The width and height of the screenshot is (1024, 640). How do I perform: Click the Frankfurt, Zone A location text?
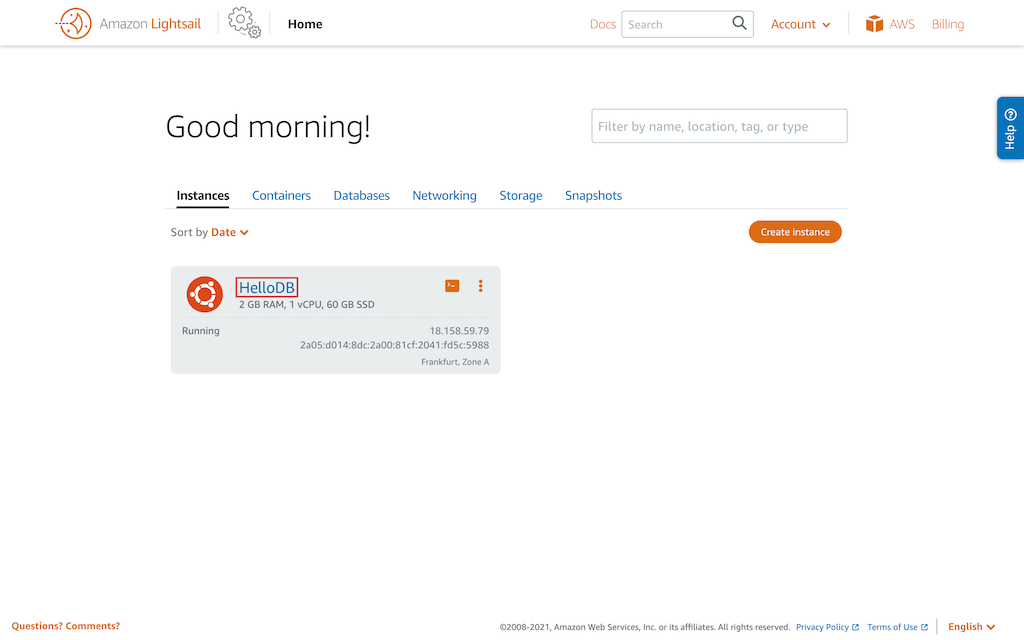pyautogui.click(x=455, y=362)
